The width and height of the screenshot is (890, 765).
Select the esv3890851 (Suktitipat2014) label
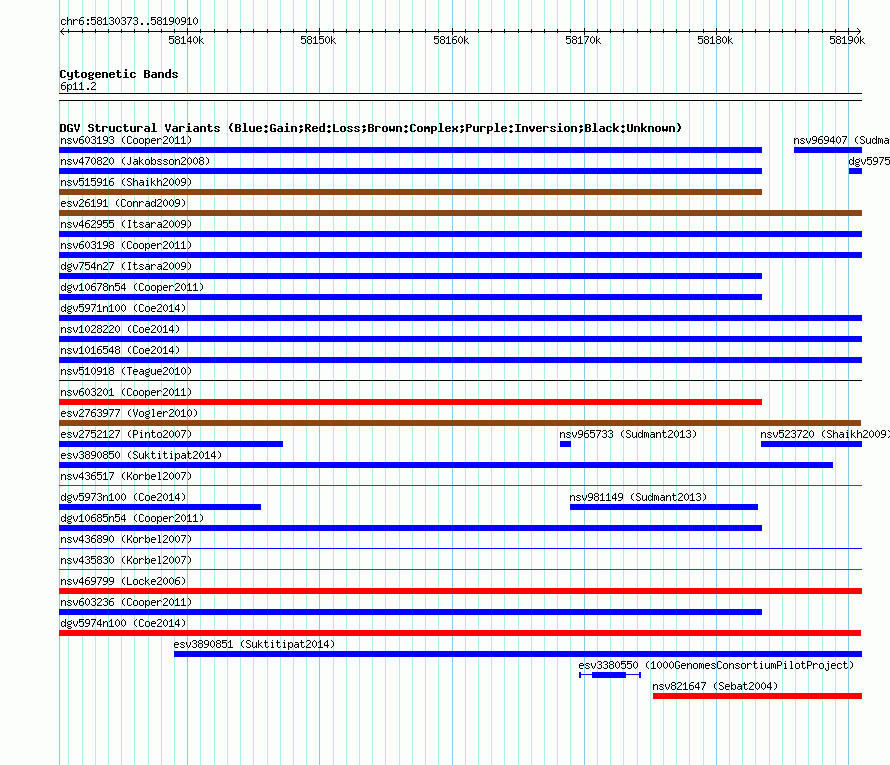pyautogui.click(x=255, y=644)
